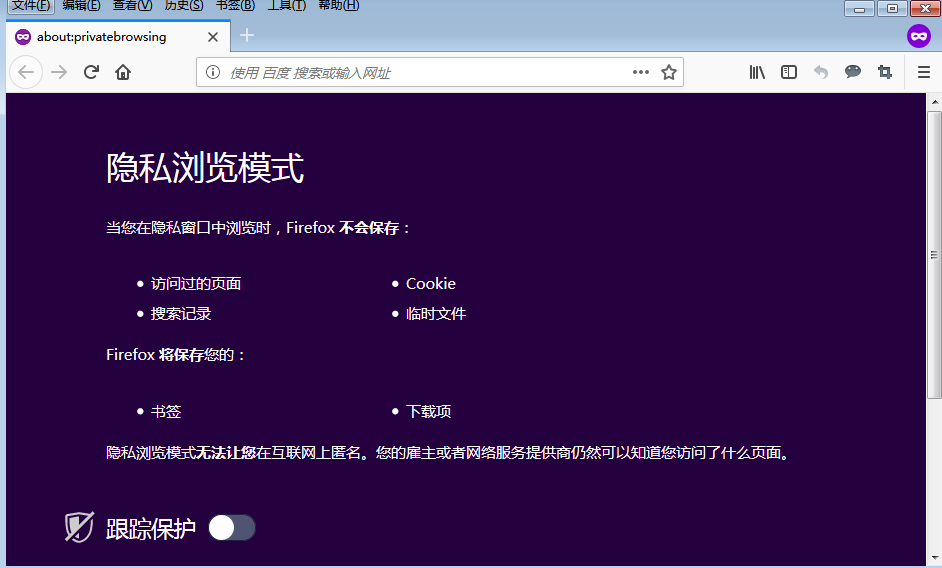Bookmark this page with the star icon
This screenshot has height=568, width=942.
coord(669,72)
